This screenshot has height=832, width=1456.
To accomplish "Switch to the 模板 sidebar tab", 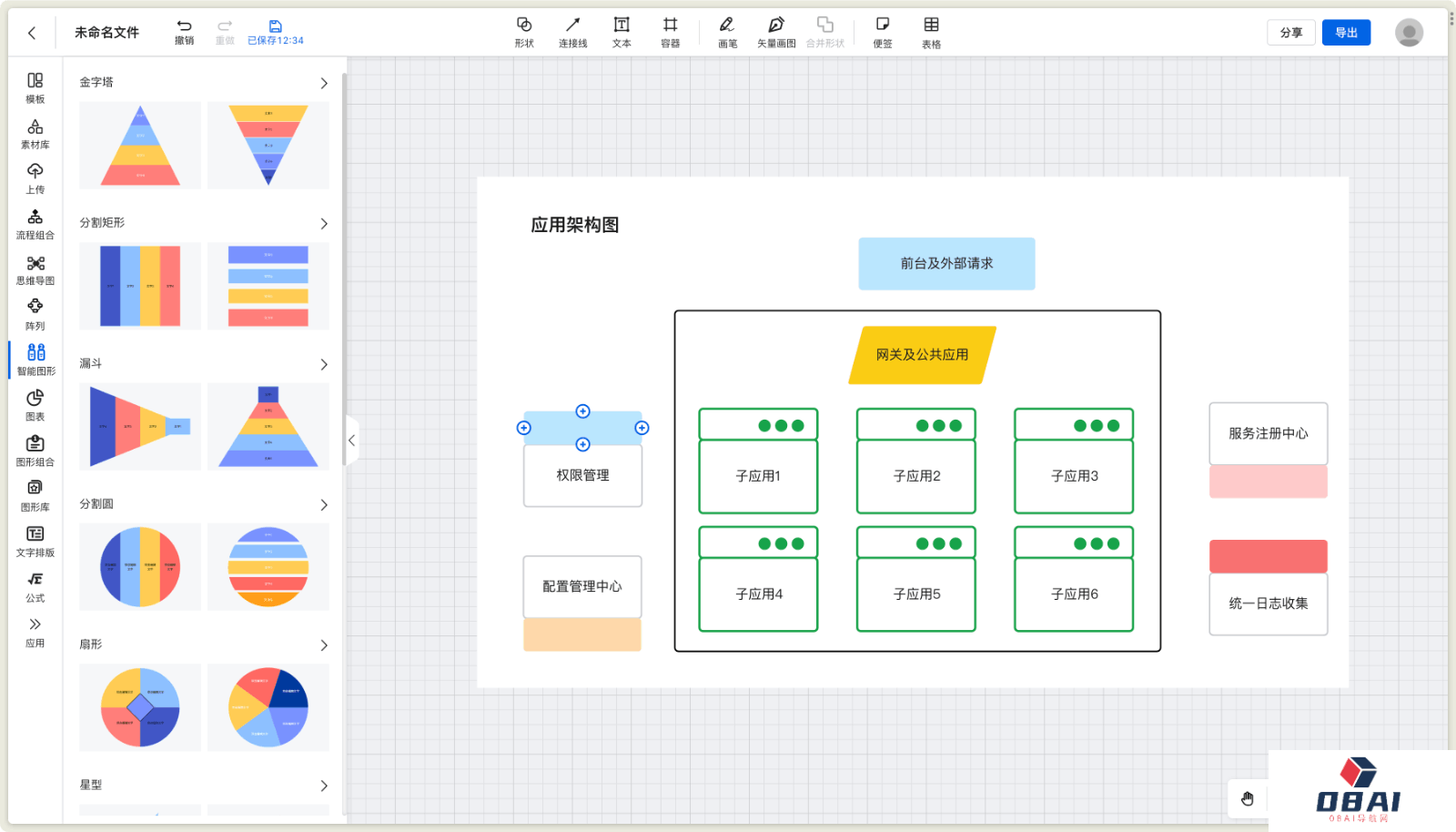I will click(x=35, y=87).
